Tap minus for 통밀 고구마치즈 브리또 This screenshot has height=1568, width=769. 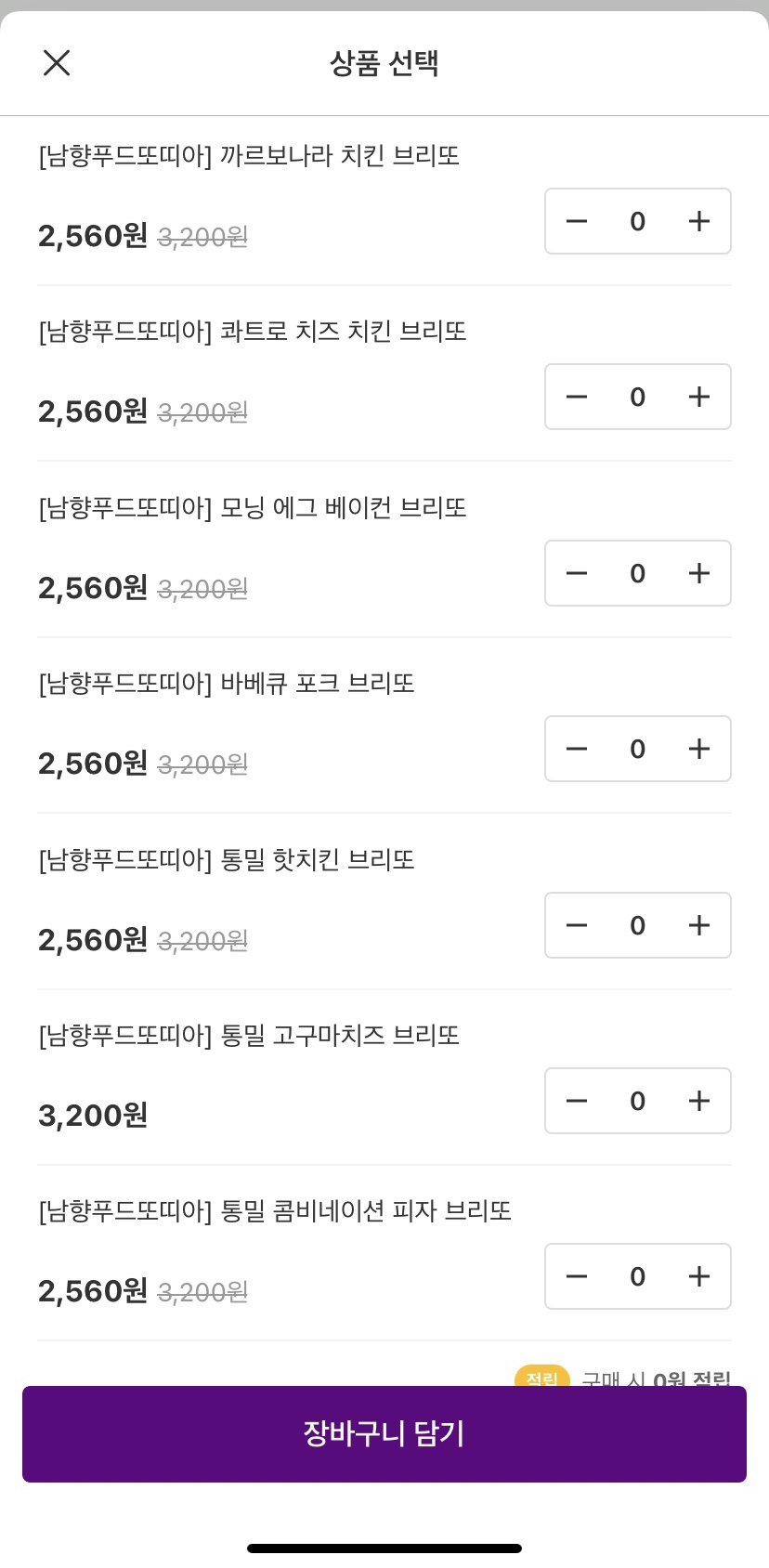(577, 1101)
